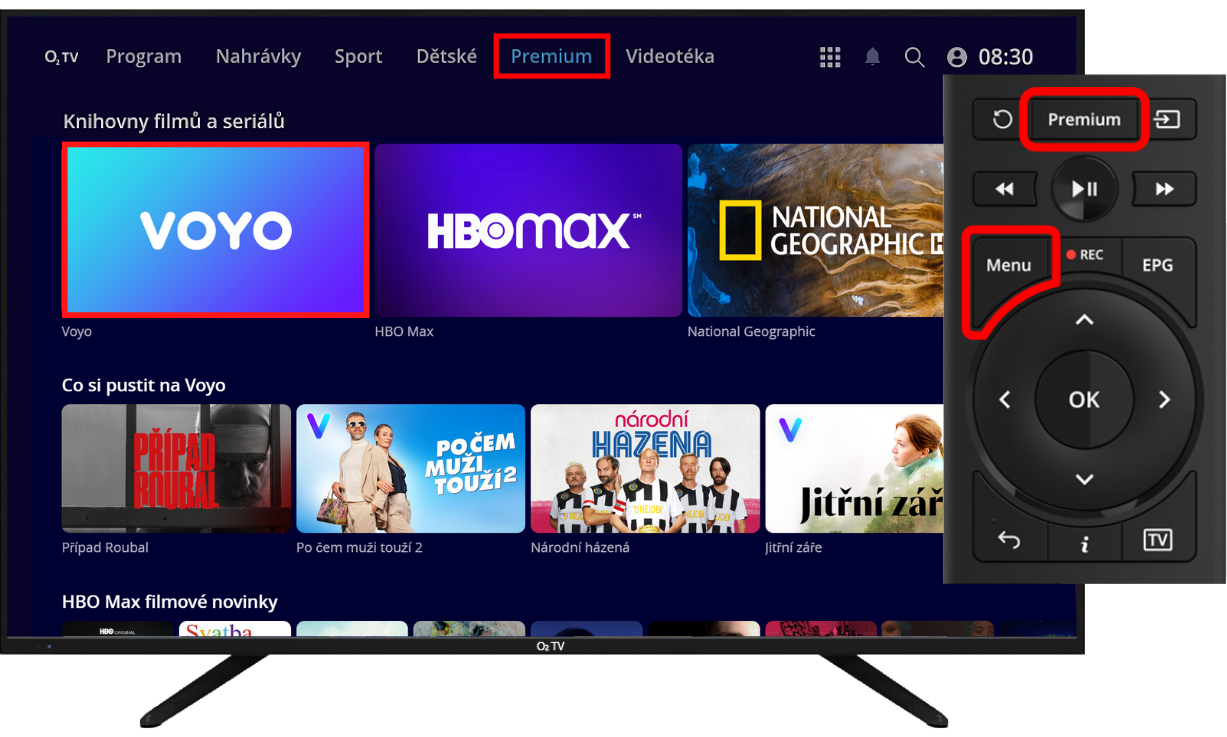Viewport: 1227px width, 737px height.
Task: Click the notifications bell icon
Action: [872, 57]
